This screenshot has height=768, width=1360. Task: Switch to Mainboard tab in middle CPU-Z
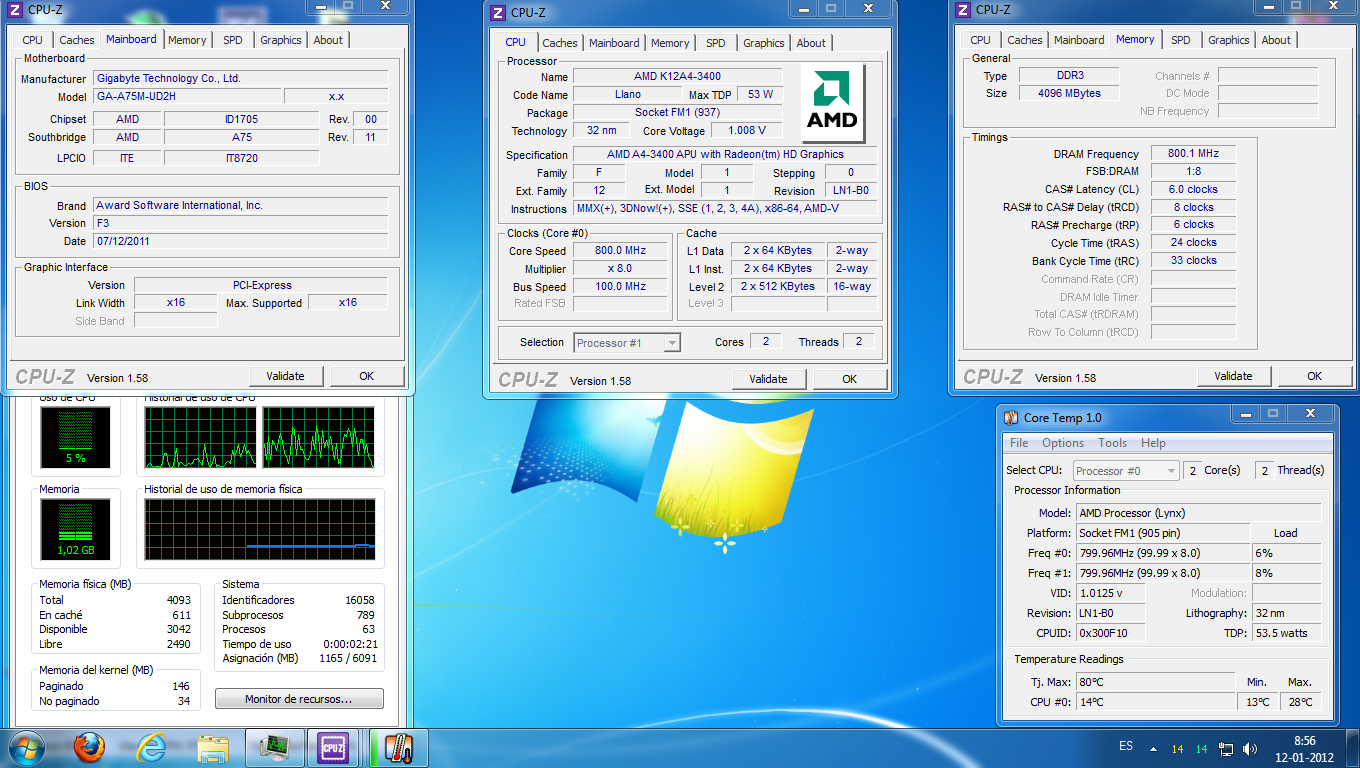point(614,43)
